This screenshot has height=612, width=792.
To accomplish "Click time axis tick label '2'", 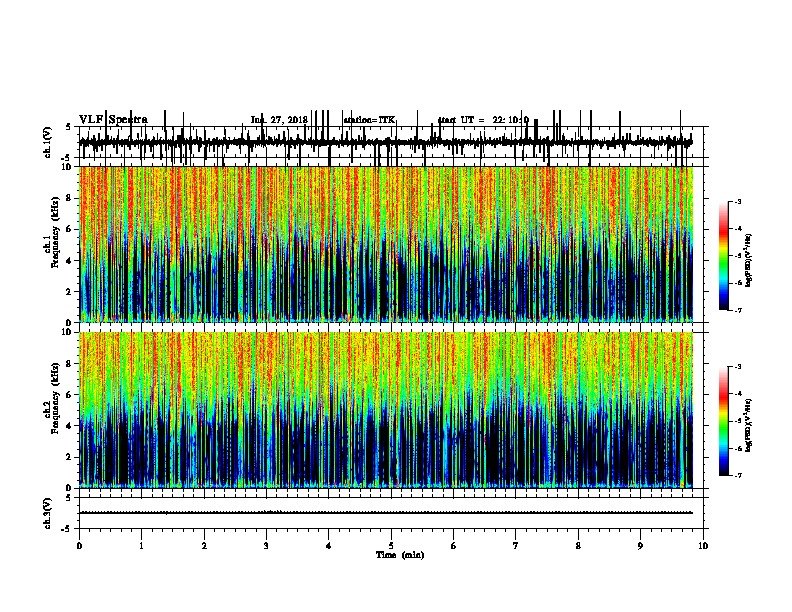I will (x=204, y=546).
